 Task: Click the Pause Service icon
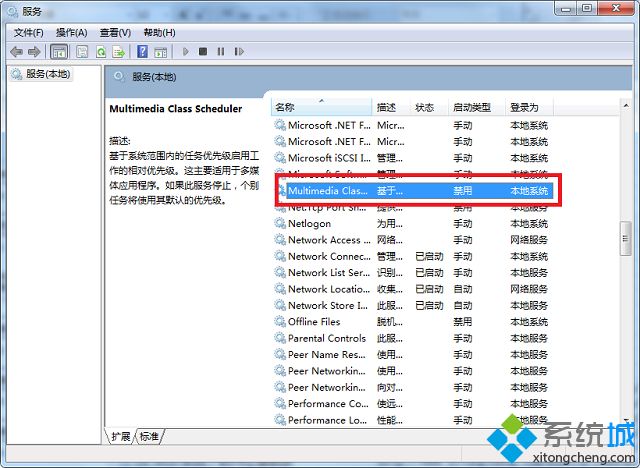(x=221, y=51)
